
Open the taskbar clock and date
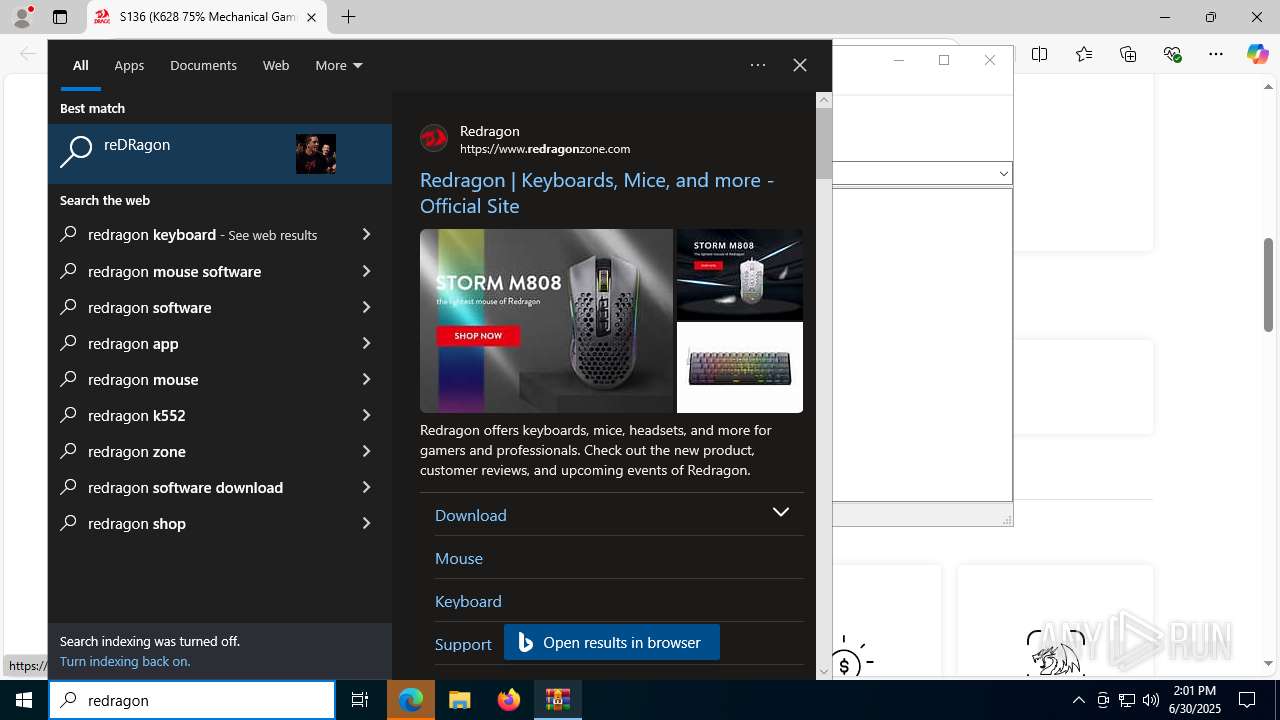pos(1195,700)
